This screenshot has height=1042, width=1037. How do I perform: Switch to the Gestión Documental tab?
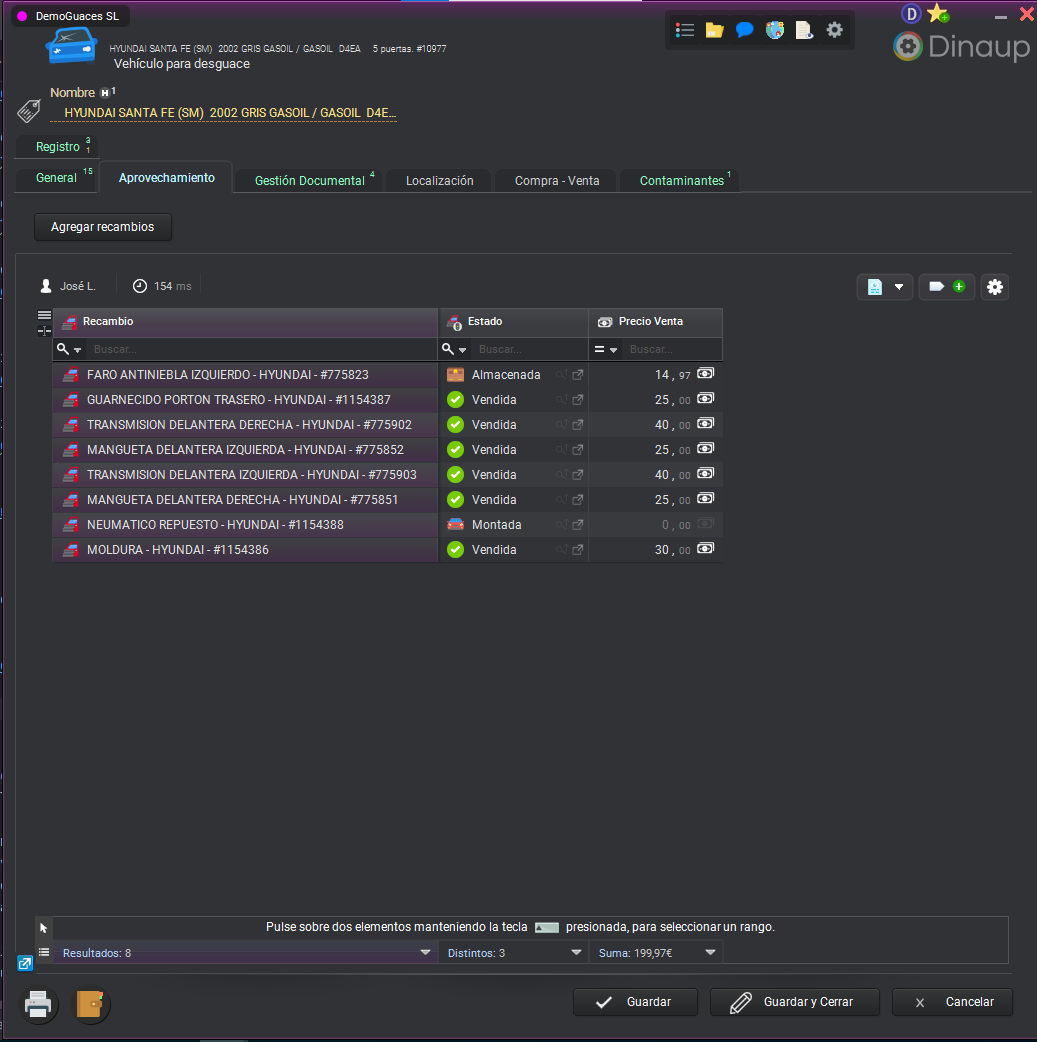click(x=309, y=181)
